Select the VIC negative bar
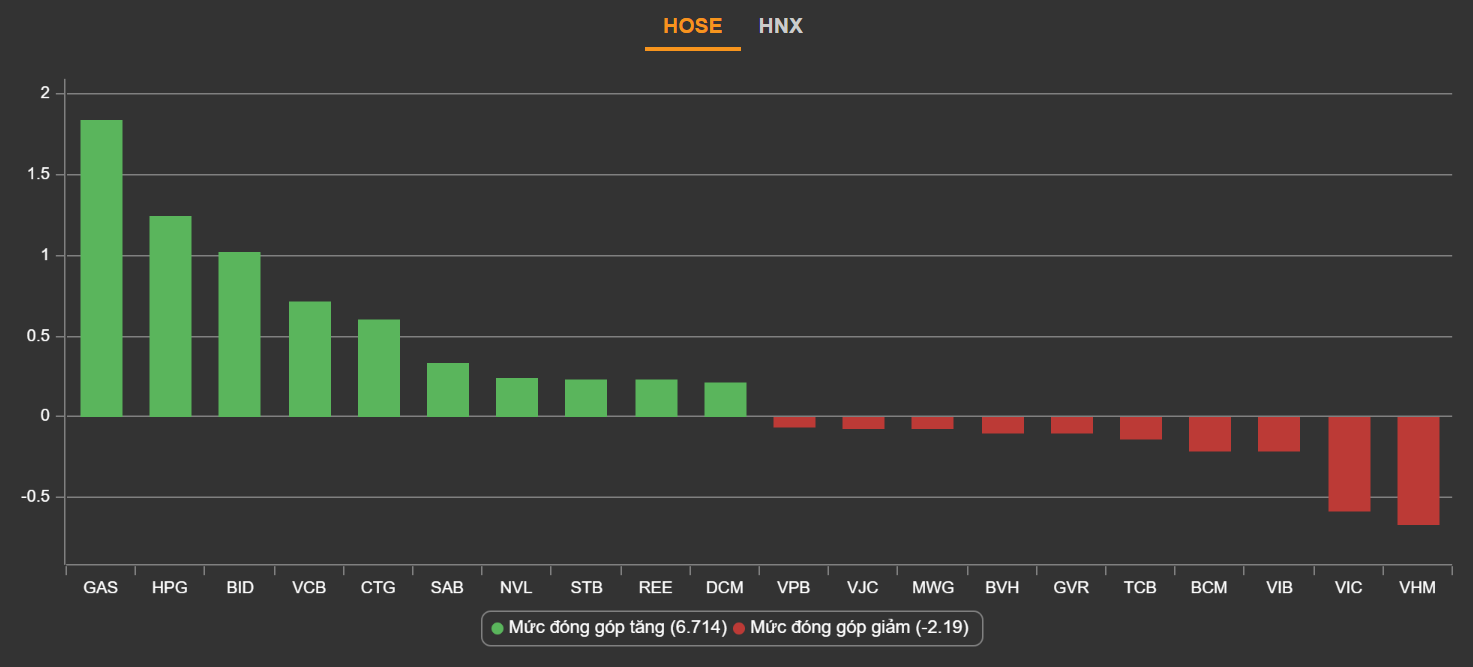This screenshot has height=667, width=1473. click(x=1349, y=464)
